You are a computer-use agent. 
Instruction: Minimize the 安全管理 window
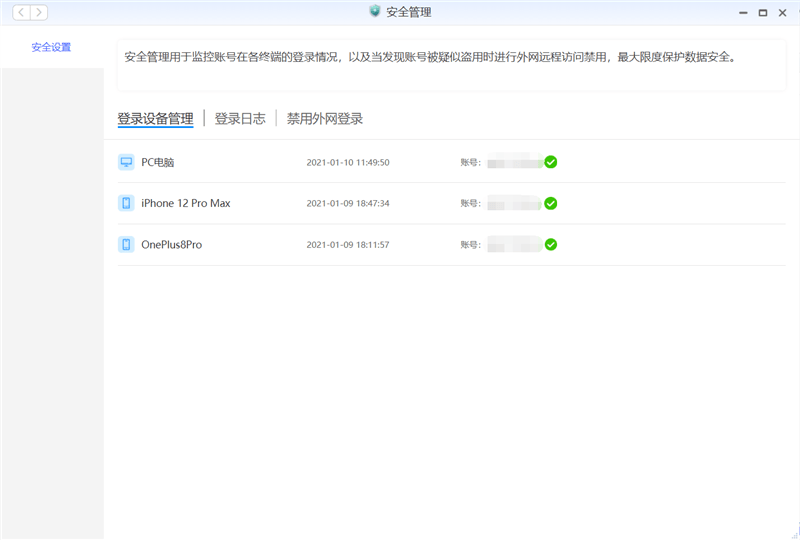tap(743, 13)
